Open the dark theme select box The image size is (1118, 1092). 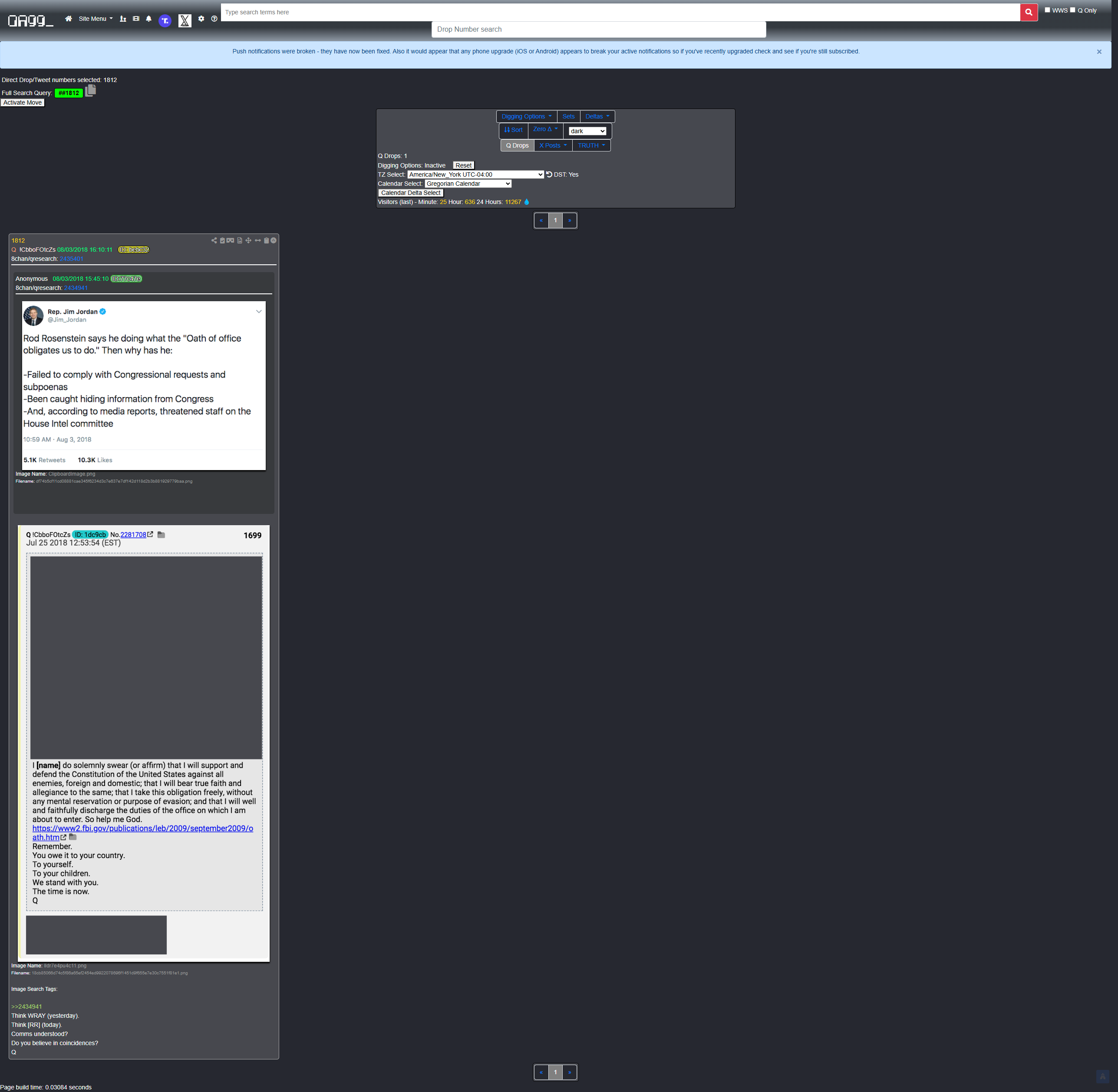pos(587,131)
